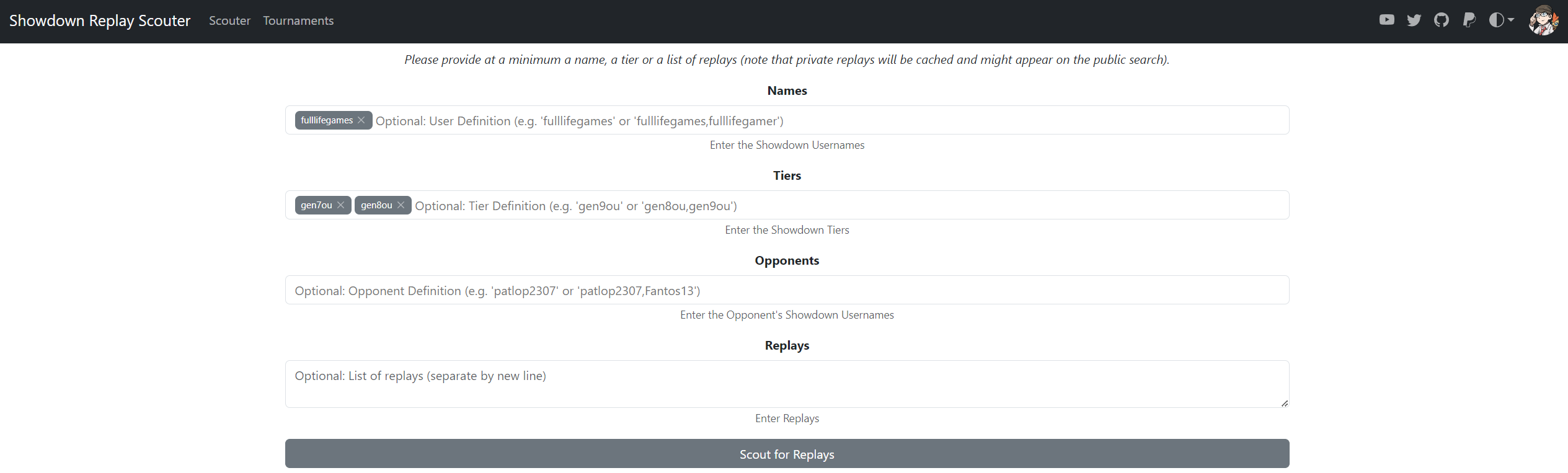Viewport: 1568px width, 473px height.
Task: Go to the Scouter page
Action: (229, 20)
